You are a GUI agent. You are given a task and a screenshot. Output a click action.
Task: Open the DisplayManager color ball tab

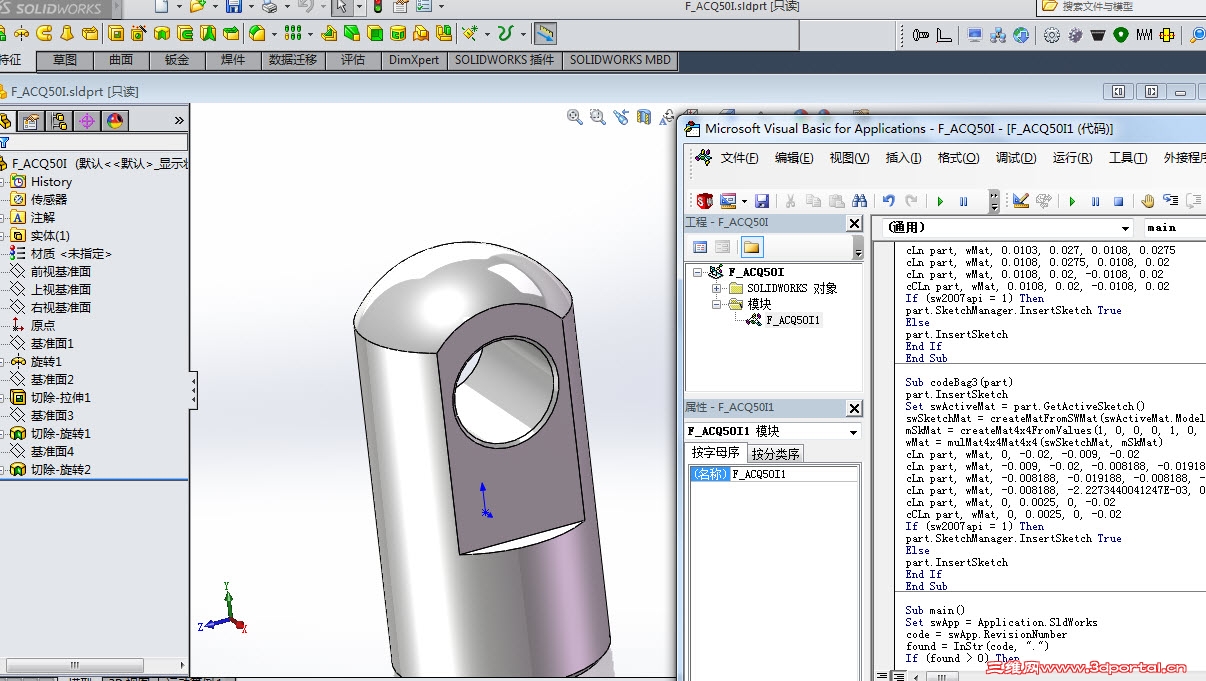pos(115,121)
